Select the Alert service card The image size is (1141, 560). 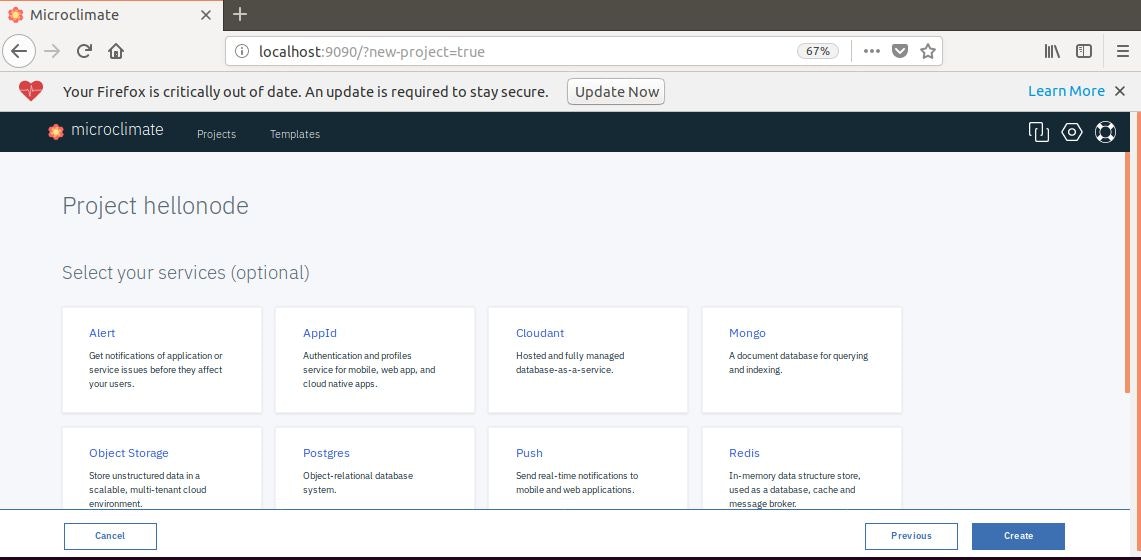pos(162,360)
